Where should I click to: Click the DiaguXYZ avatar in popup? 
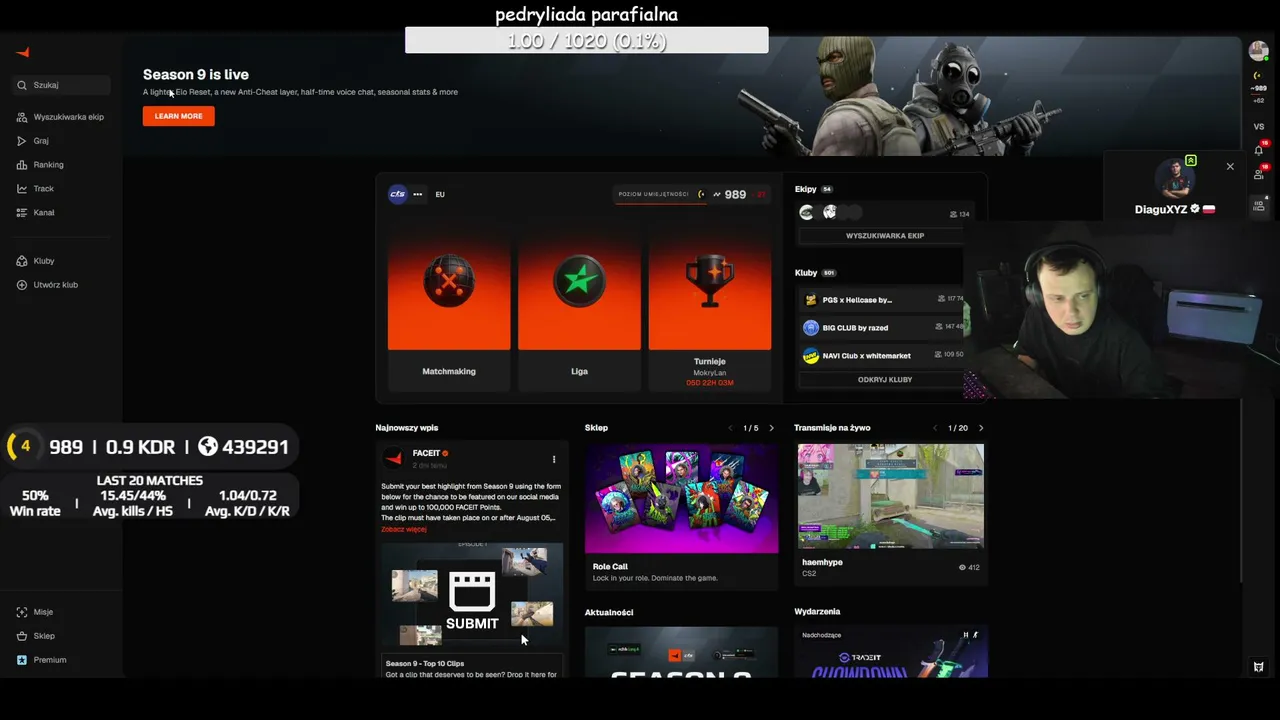click(x=1175, y=180)
